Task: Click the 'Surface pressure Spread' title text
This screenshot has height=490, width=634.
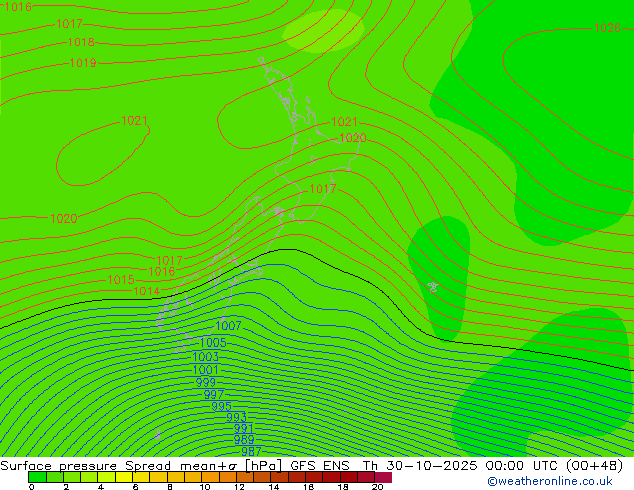Action: coord(88,466)
